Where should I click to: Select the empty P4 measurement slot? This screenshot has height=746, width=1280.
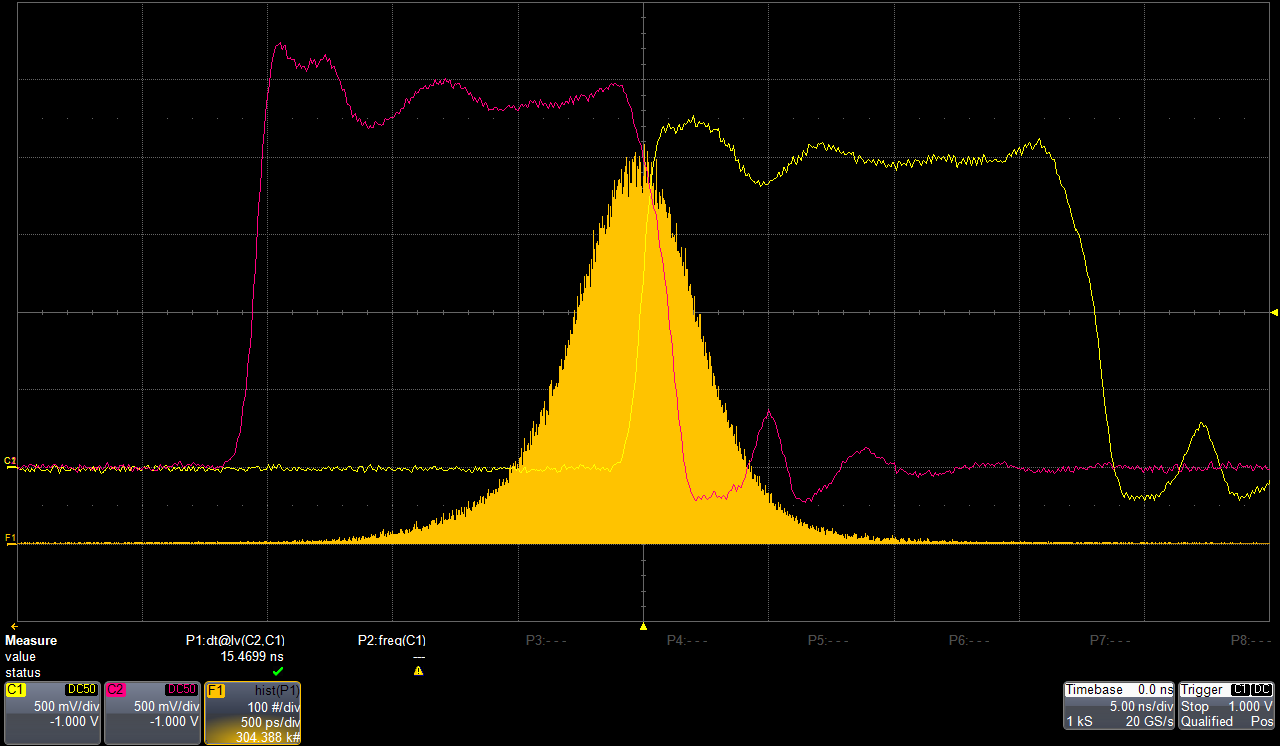click(x=687, y=640)
